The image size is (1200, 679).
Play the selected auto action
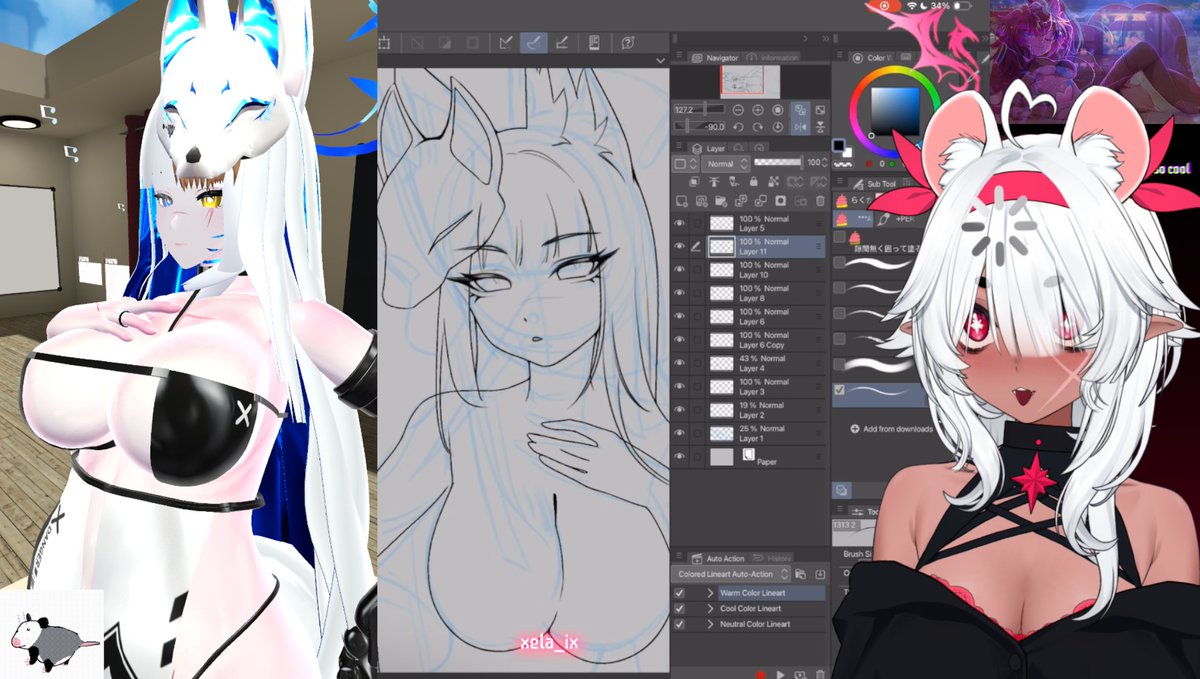click(x=780, y=674)
